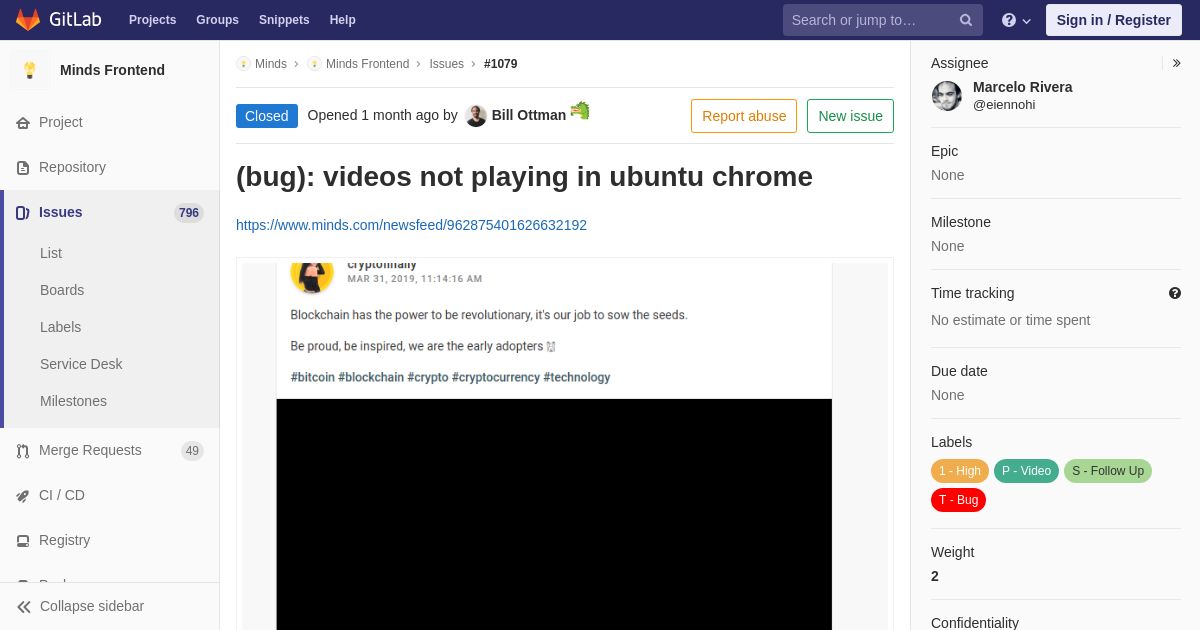The image size is (1200, 630).
Task: Click the 1 - High orange label
Action: pos(960,471)
